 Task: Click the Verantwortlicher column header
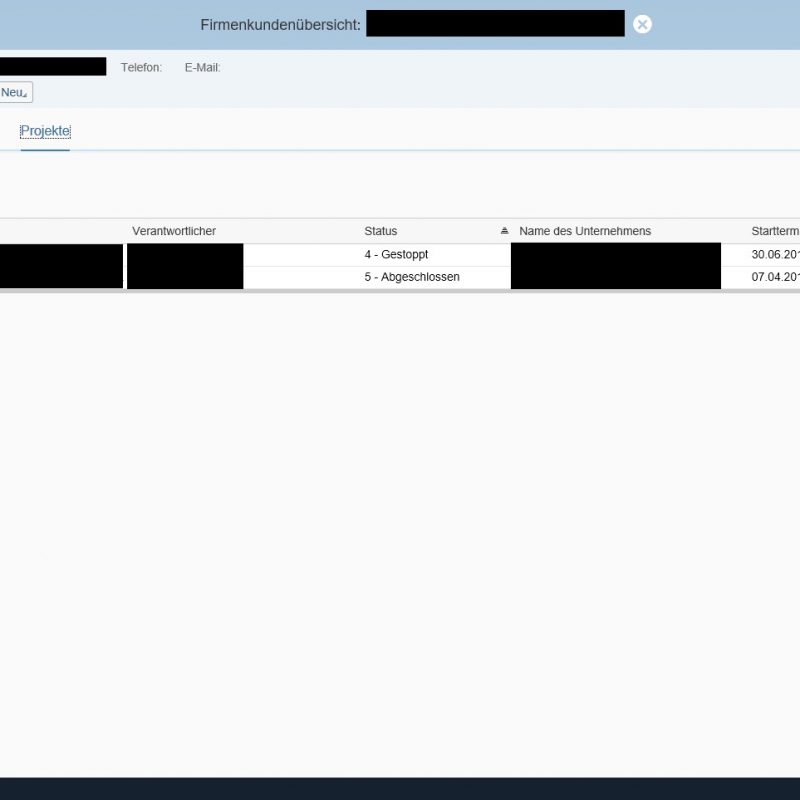pos(174,231)
